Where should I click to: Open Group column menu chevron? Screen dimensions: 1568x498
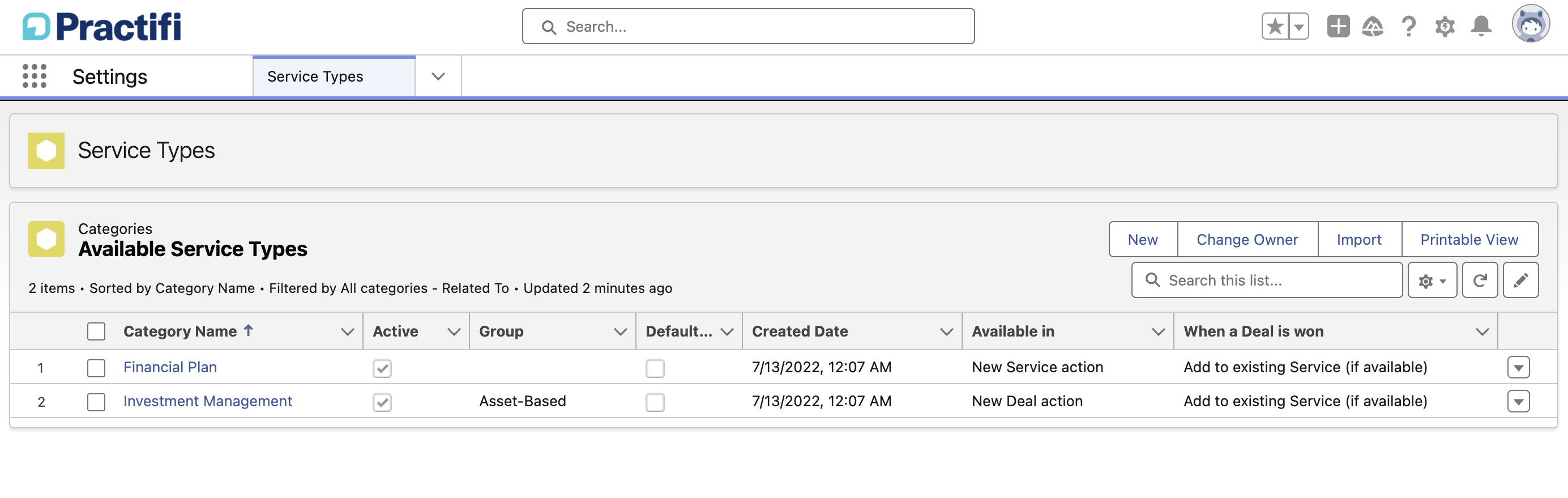pyautogui.click(x=620, y=332)
